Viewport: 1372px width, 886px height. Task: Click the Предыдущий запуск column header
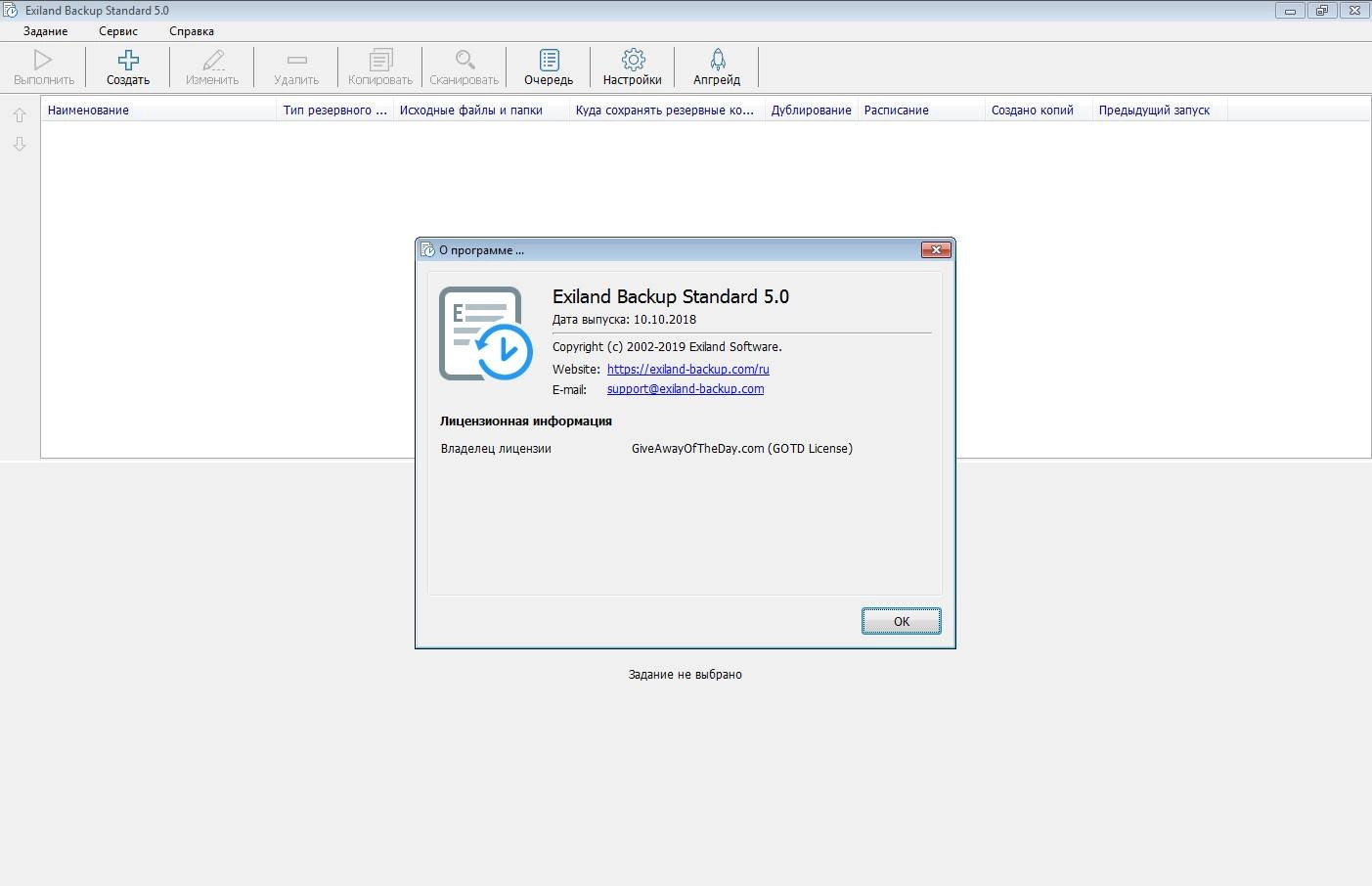pos(1160,111)
